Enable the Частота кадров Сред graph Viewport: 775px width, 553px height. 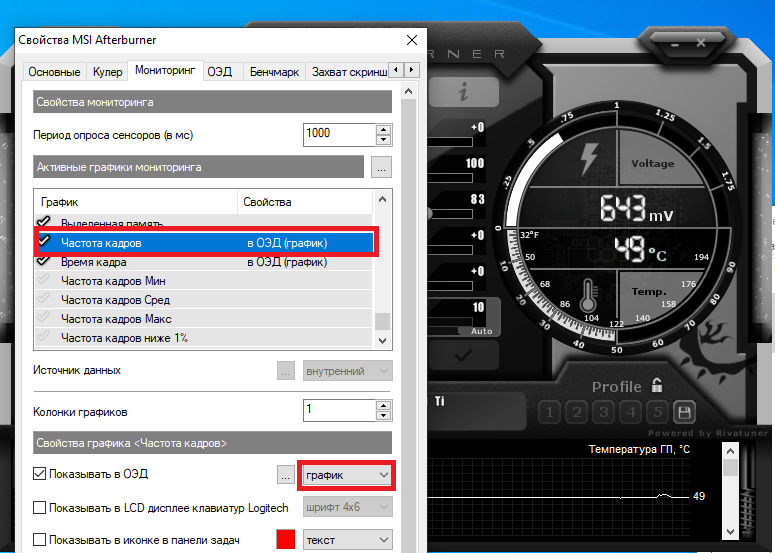tap(44, 298)
